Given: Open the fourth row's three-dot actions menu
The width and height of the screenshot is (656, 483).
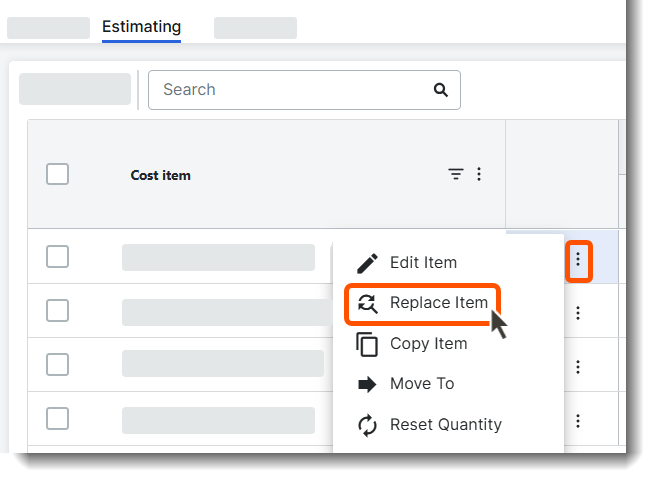Looking at the screenshot, I should point(578,421).
